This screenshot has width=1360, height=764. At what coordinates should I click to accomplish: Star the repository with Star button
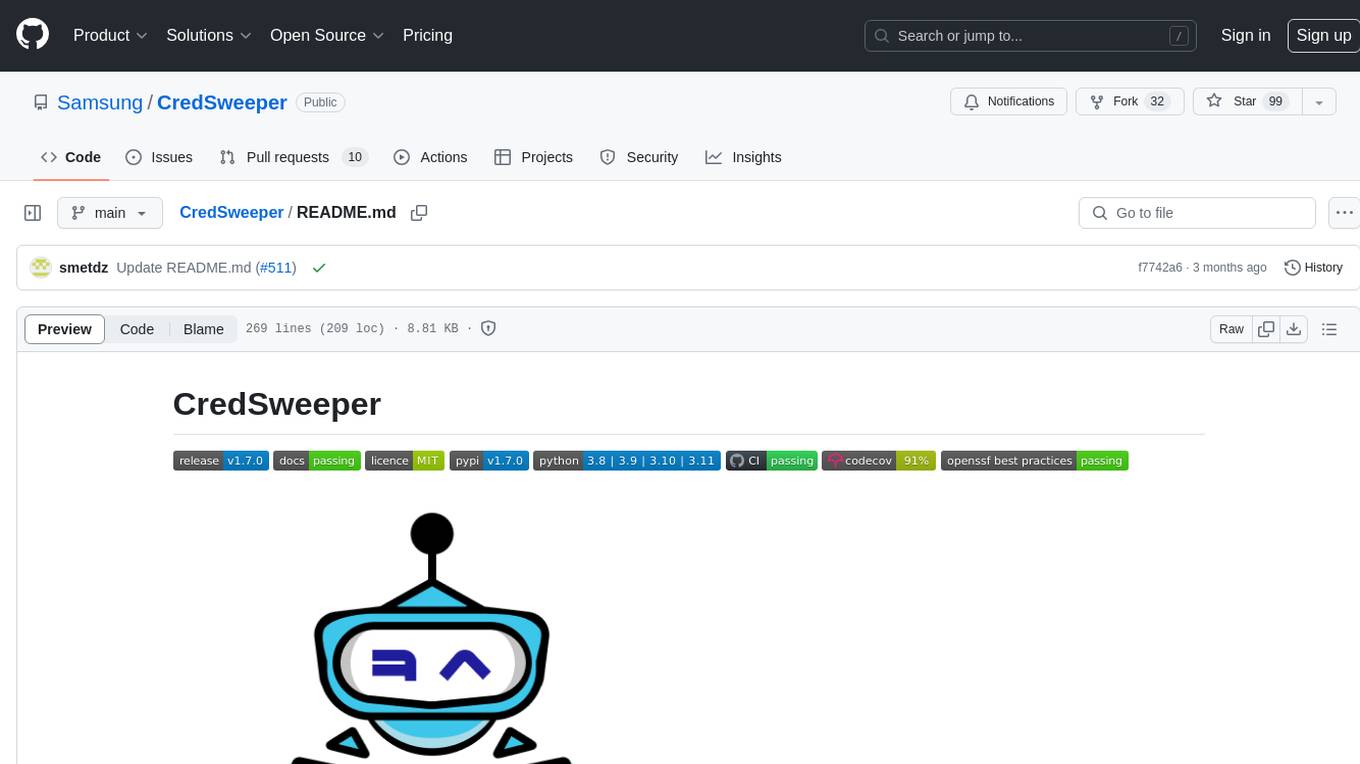click(x=1247, y=101)
